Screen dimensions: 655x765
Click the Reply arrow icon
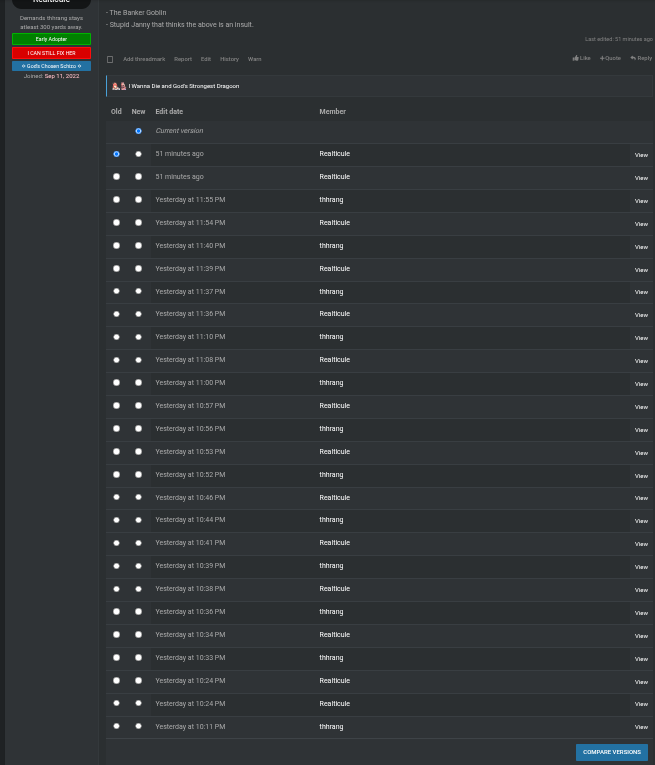tap(633, 58)
